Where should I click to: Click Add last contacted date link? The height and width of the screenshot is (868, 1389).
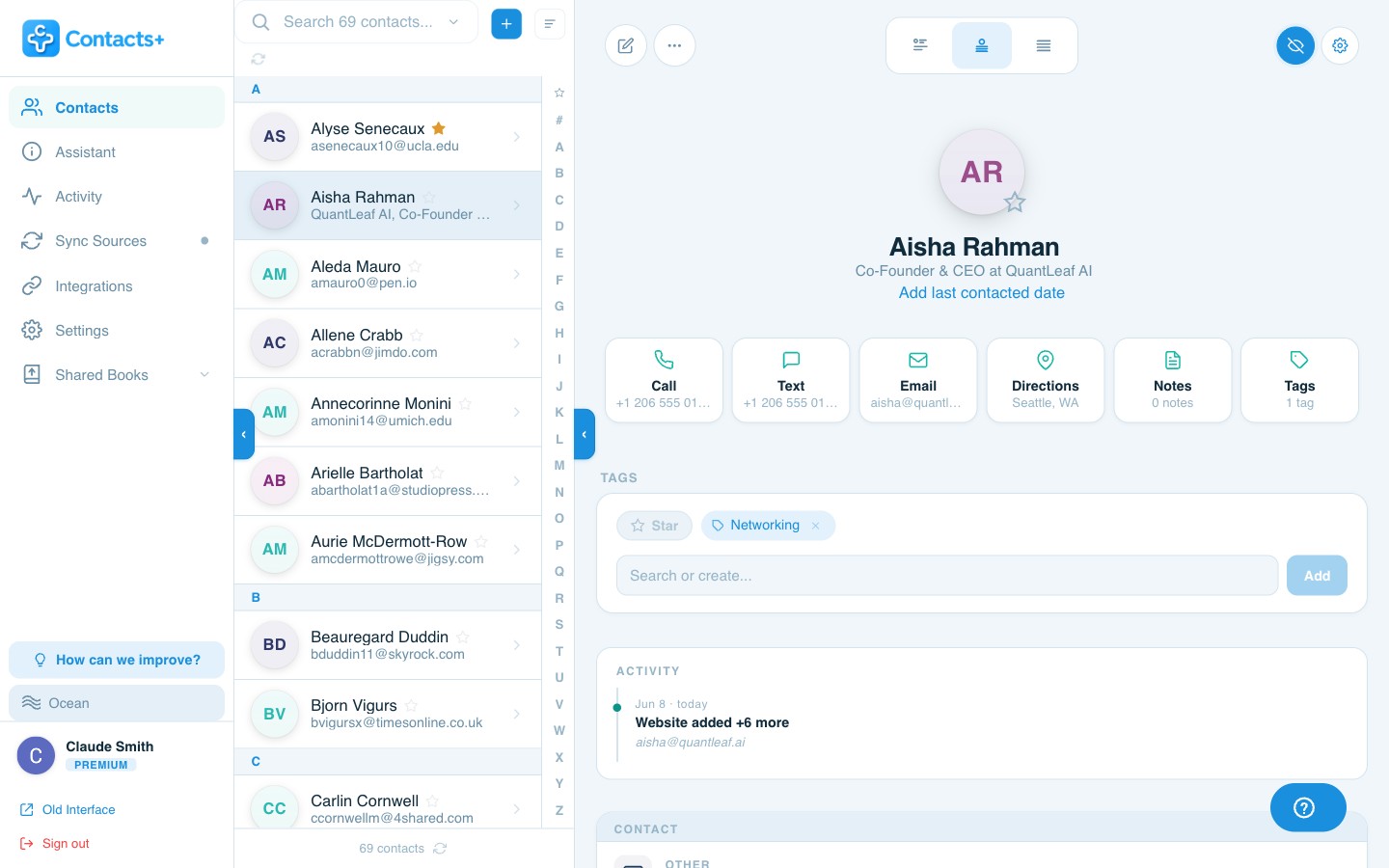coord(982,292)
